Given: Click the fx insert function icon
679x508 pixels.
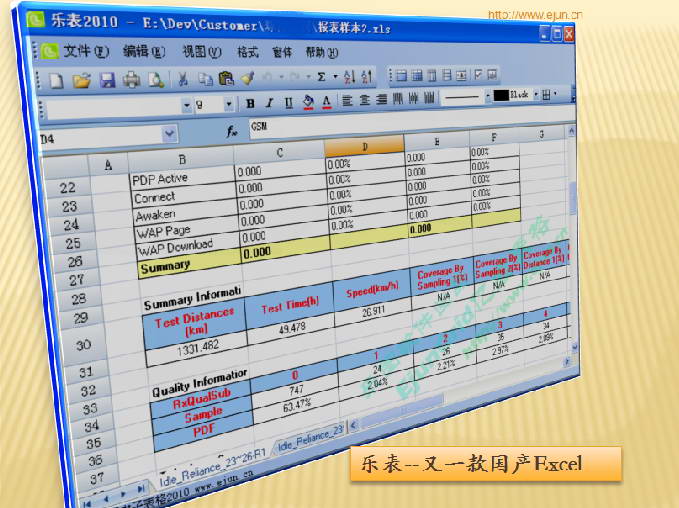Looking at the screenshot, I should [232, 131].
